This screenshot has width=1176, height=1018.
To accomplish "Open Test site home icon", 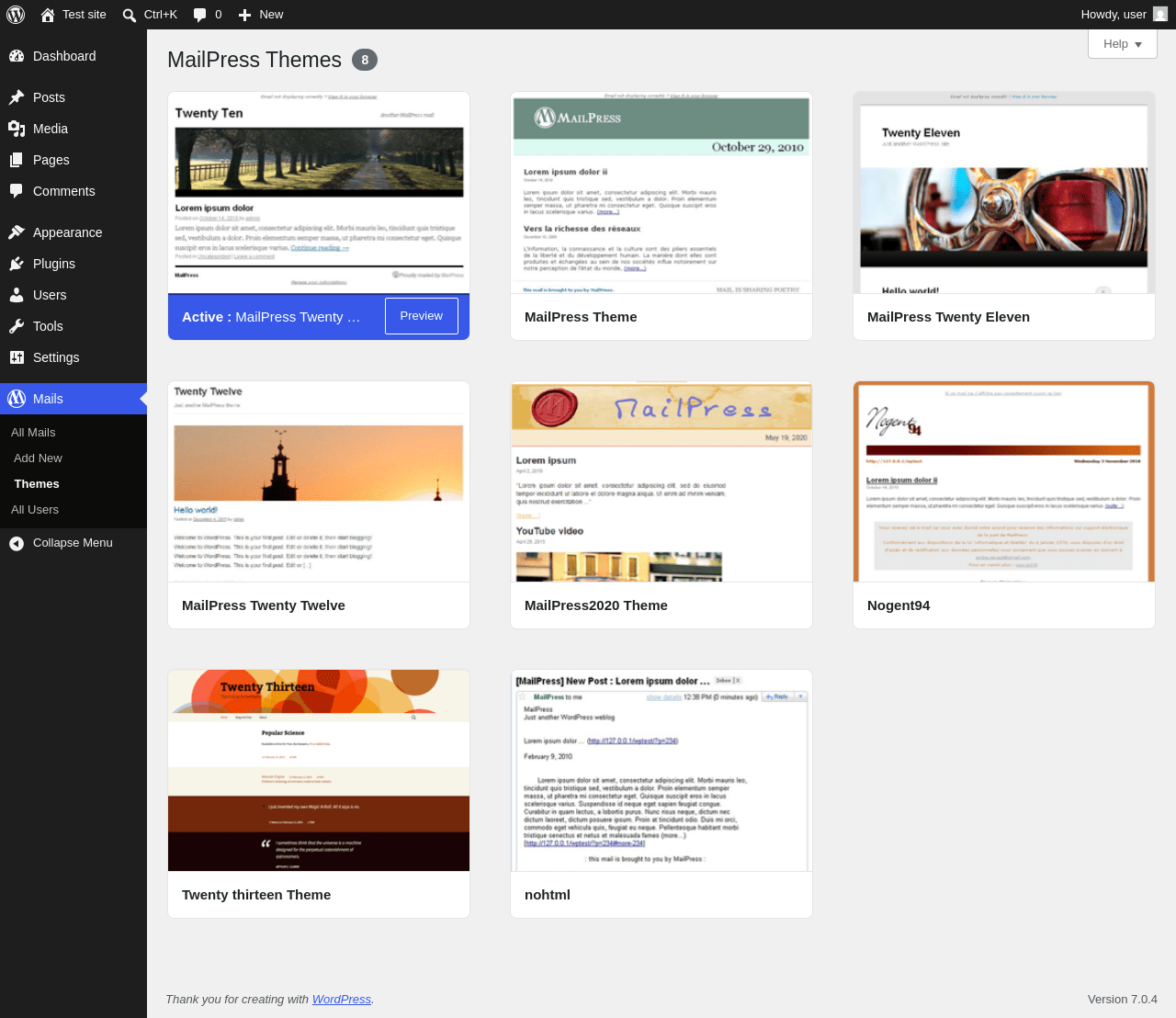I will tap(48, 15).
